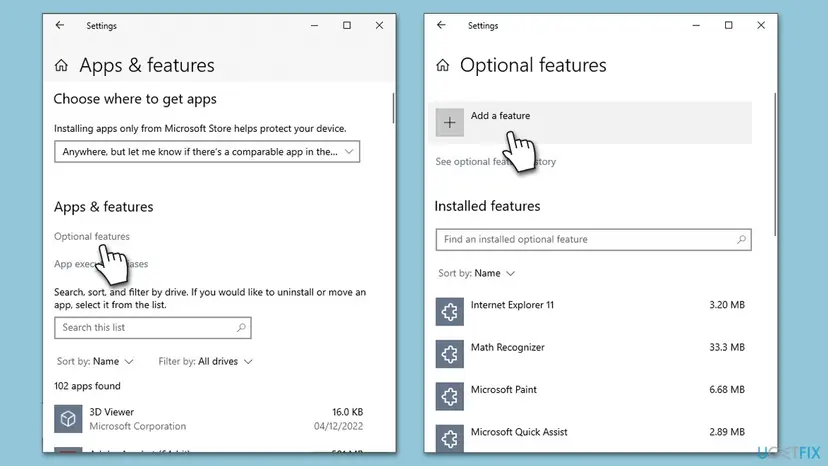Click the 04/12/2022 install date
This screenshot has height=466, width=828.
pos(338,426)
